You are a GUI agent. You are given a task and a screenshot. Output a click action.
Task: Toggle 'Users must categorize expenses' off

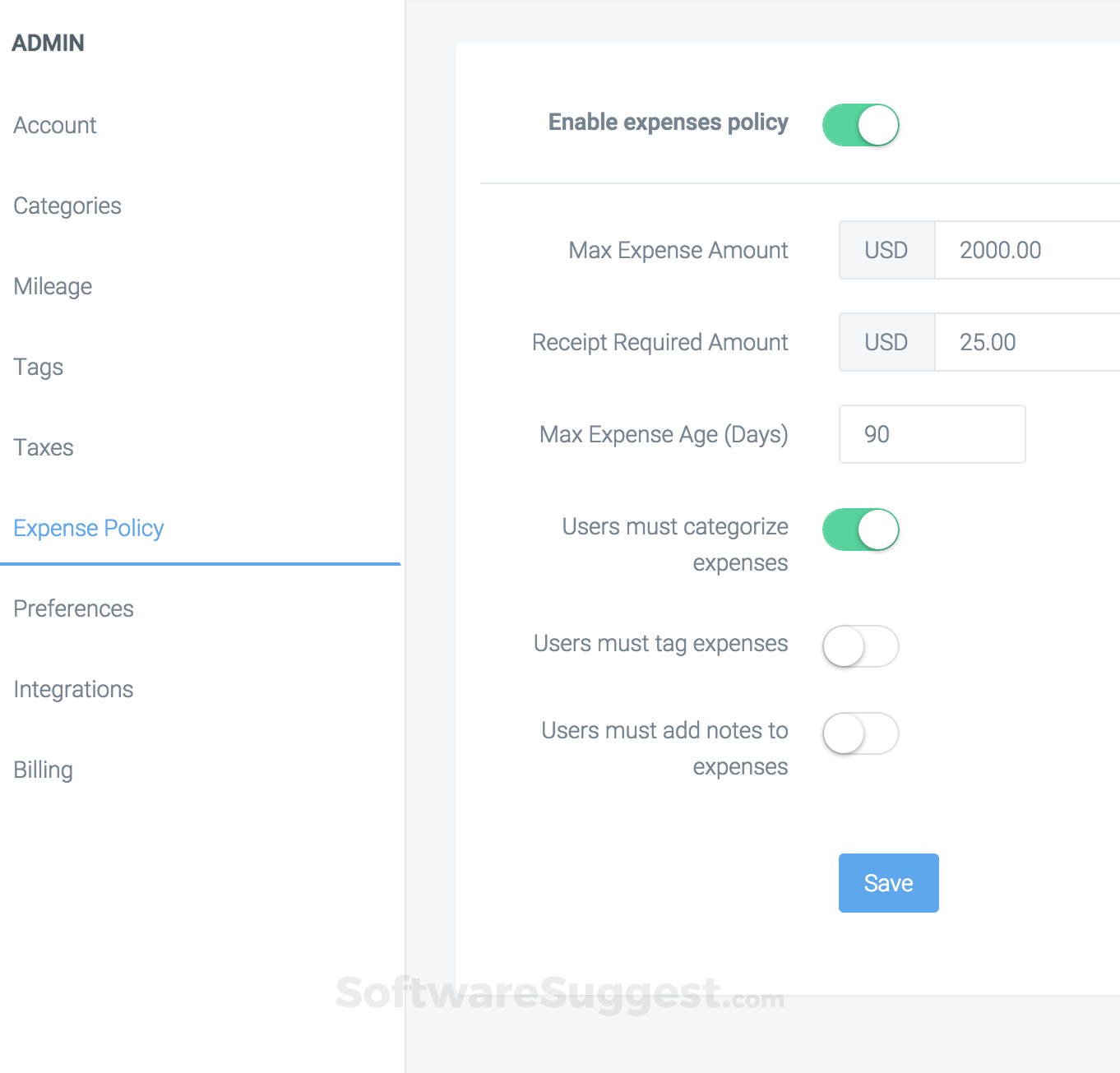[x=860, y=530]
